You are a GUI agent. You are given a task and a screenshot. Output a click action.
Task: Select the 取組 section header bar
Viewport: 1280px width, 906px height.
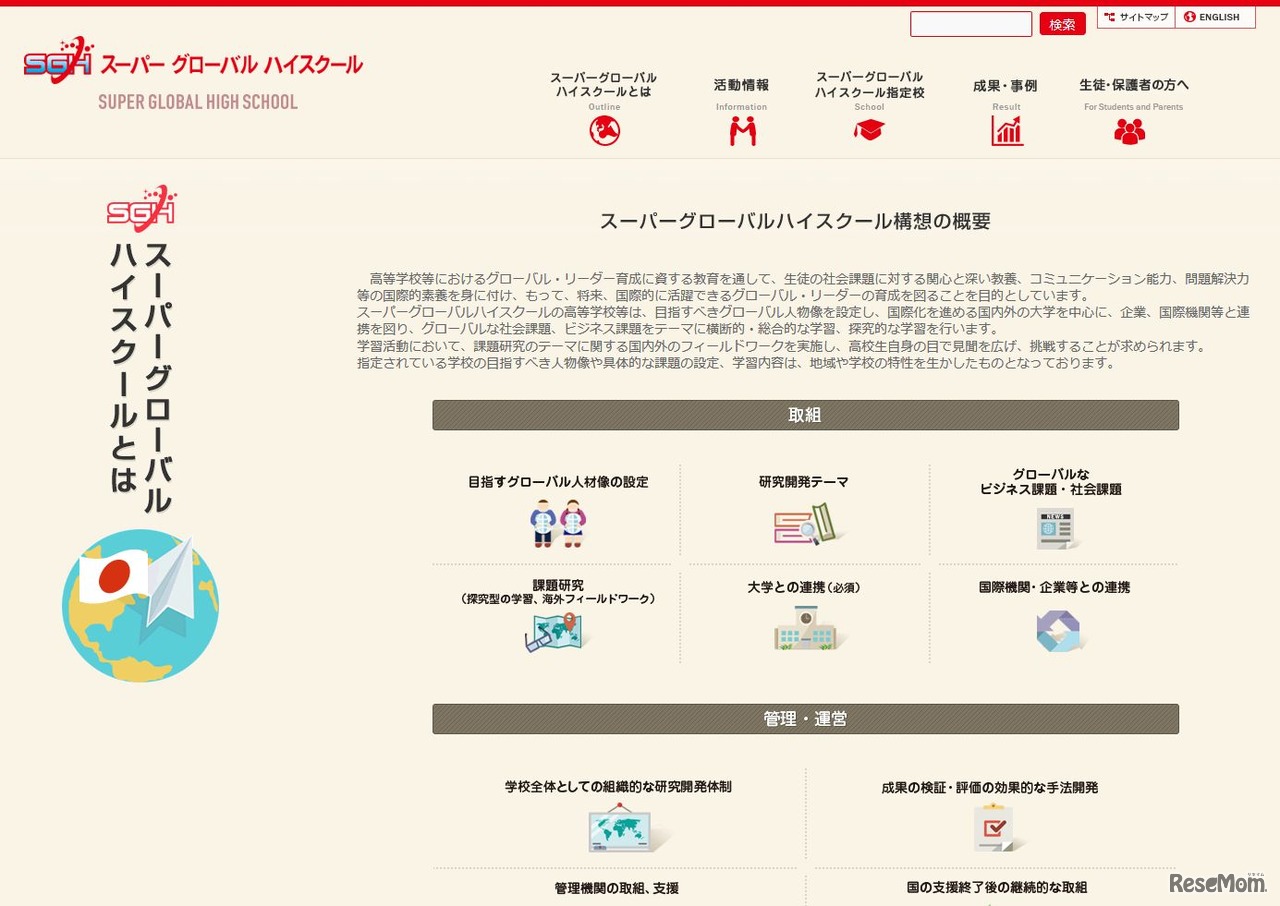pos(805,414)
